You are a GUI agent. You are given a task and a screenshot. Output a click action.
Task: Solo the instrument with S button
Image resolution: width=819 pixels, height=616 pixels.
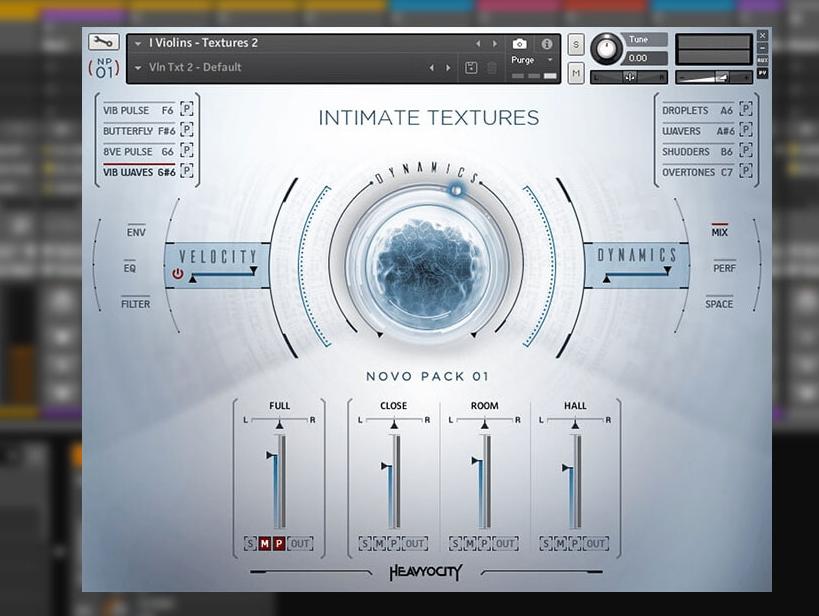click(576, 44)
